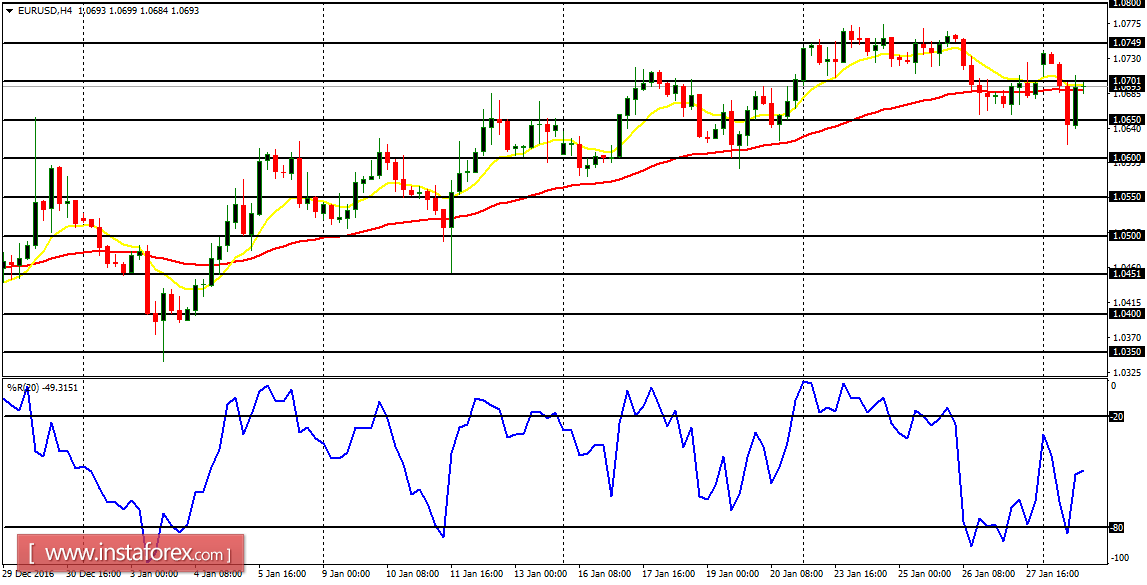
Task: Select the 1.0550 level price tag
Action: pos(1125,197)
